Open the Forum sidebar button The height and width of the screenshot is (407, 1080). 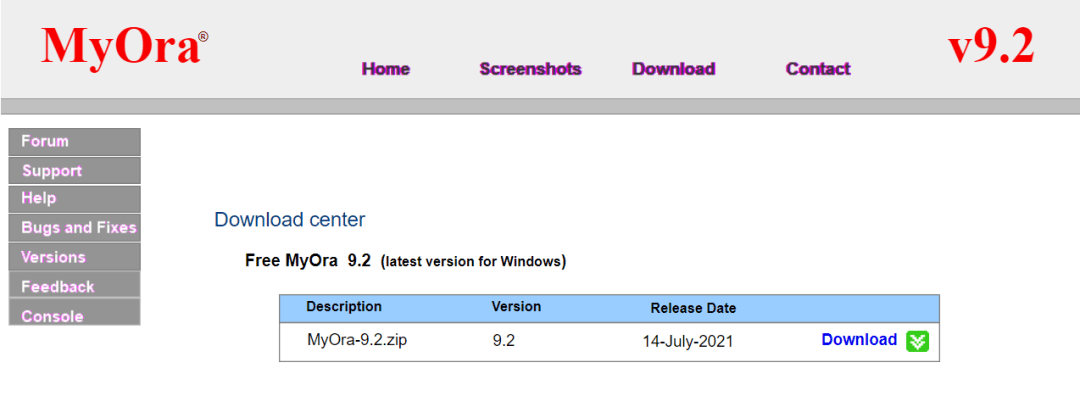click(74, 142)
